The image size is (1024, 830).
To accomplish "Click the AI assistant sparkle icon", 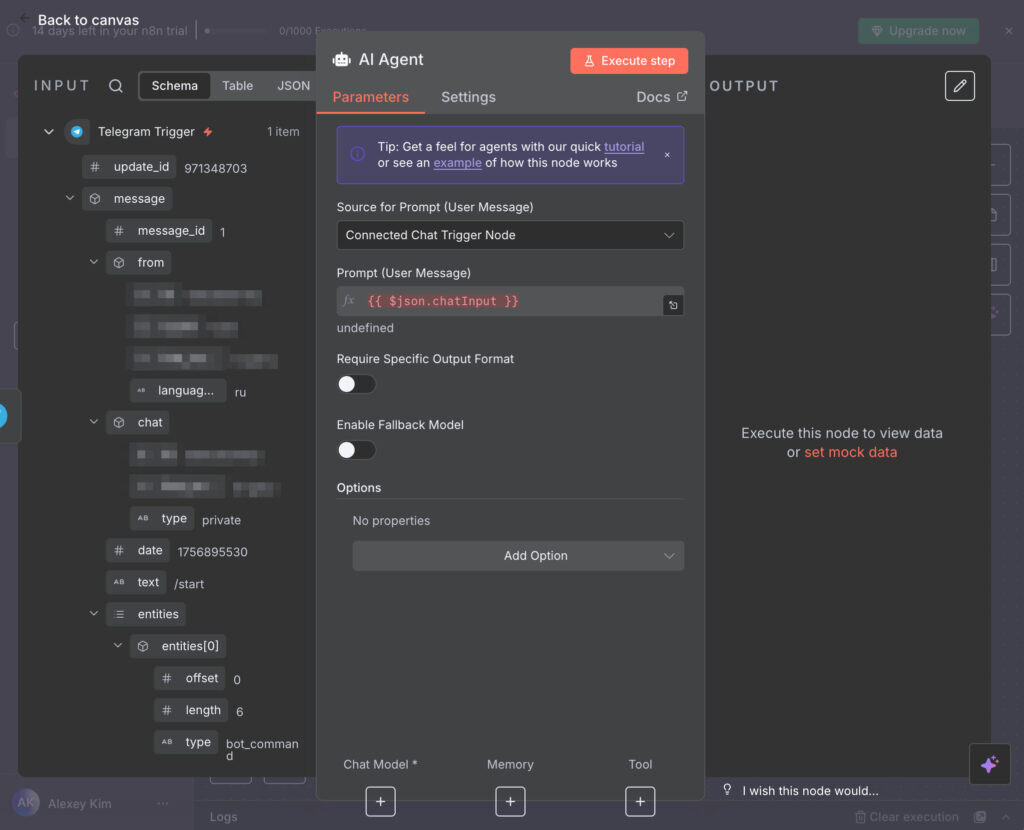I will tap(989, 764).
